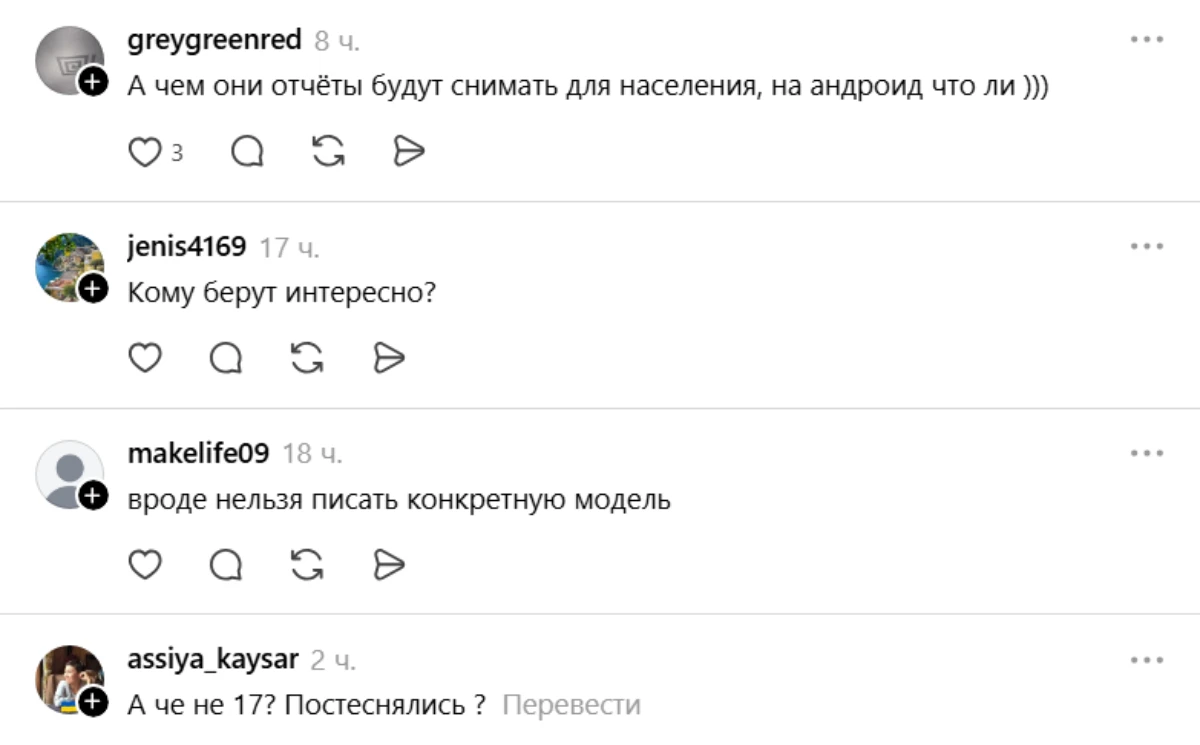The image size is (1200, 745).
Task: Follow jenis4169 using the plus on avatar
Action: pos(90,290)
